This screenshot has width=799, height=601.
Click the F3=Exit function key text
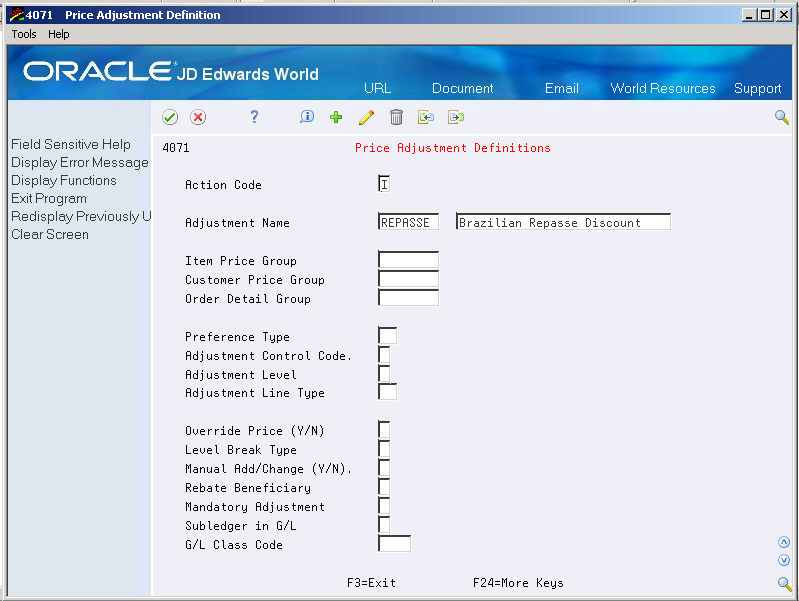[x=371, y=583]
